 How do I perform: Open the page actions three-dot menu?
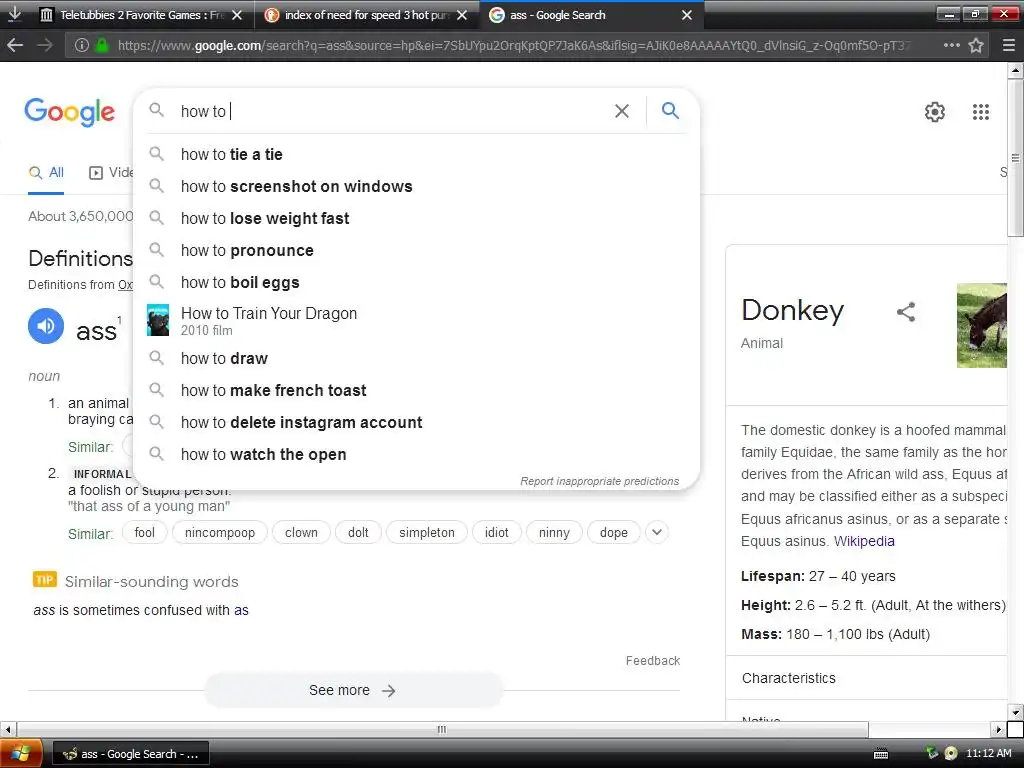[x=952, y=45]
